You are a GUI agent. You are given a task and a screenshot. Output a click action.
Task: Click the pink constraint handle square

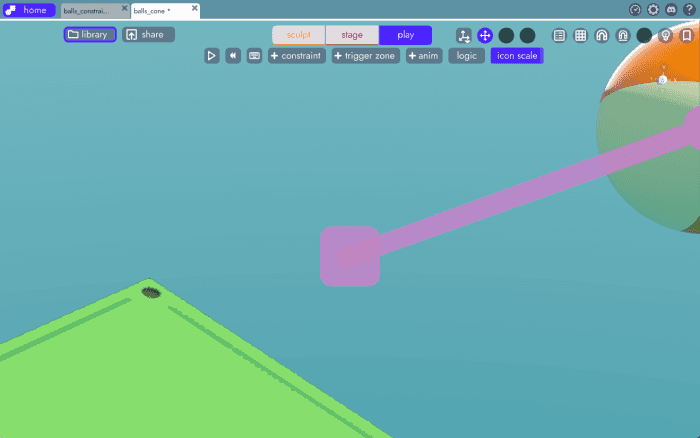[x=349, y=256]
